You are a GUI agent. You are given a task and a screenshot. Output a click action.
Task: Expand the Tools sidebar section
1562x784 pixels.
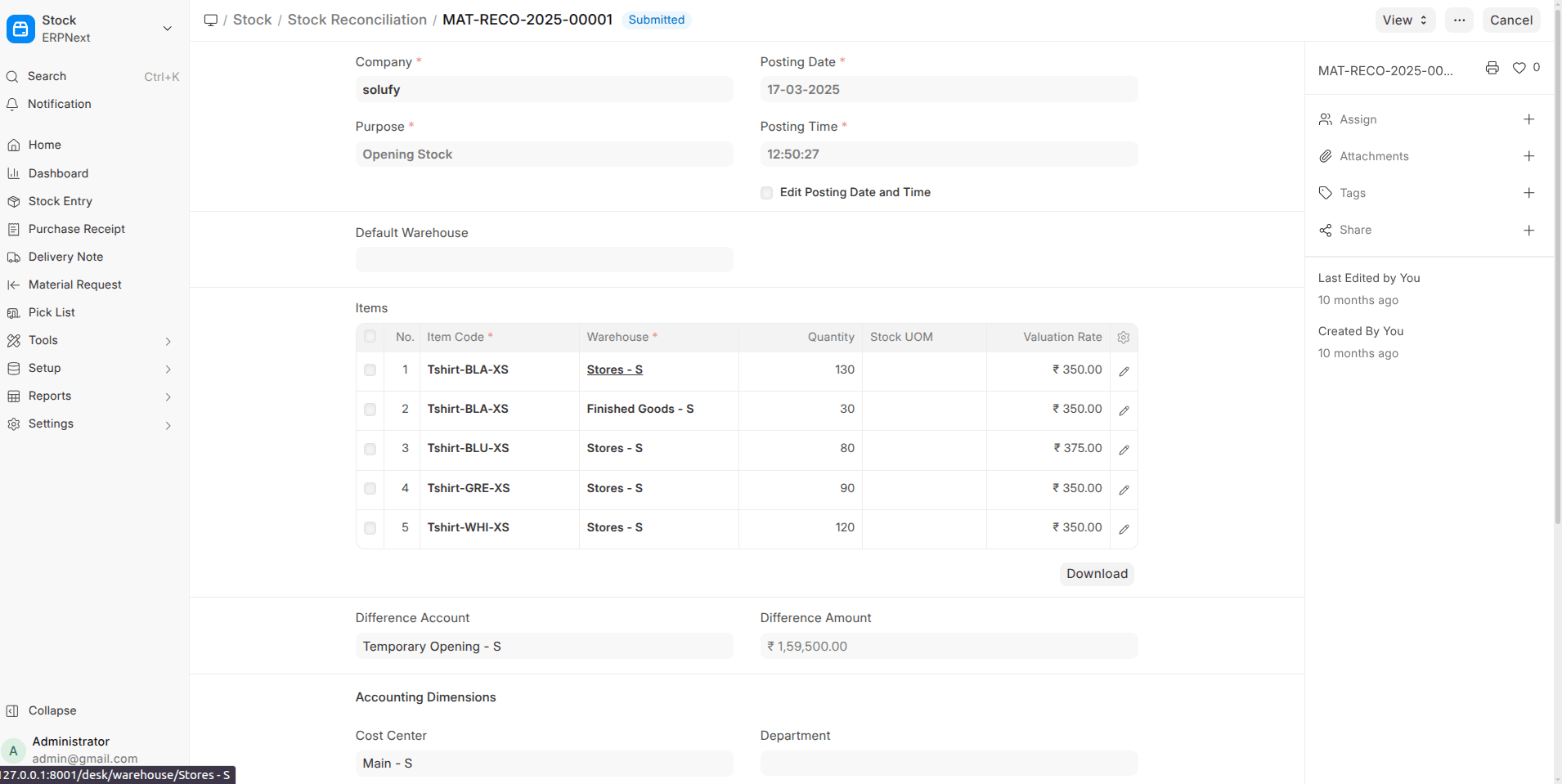coord(168,341)
